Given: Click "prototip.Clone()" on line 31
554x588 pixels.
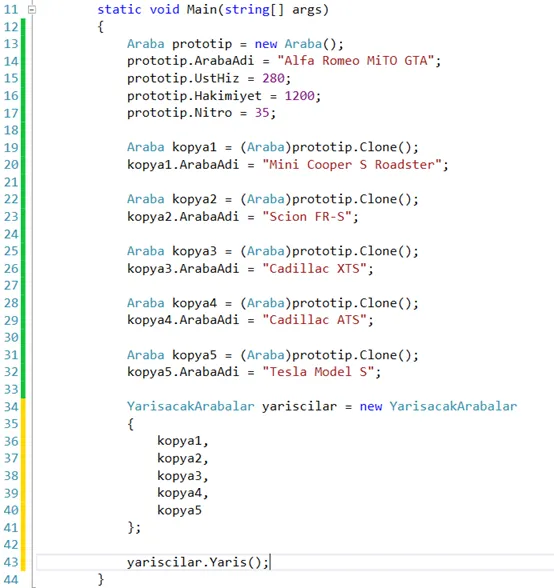Looking at the screenshot, I should click(352, 355).
